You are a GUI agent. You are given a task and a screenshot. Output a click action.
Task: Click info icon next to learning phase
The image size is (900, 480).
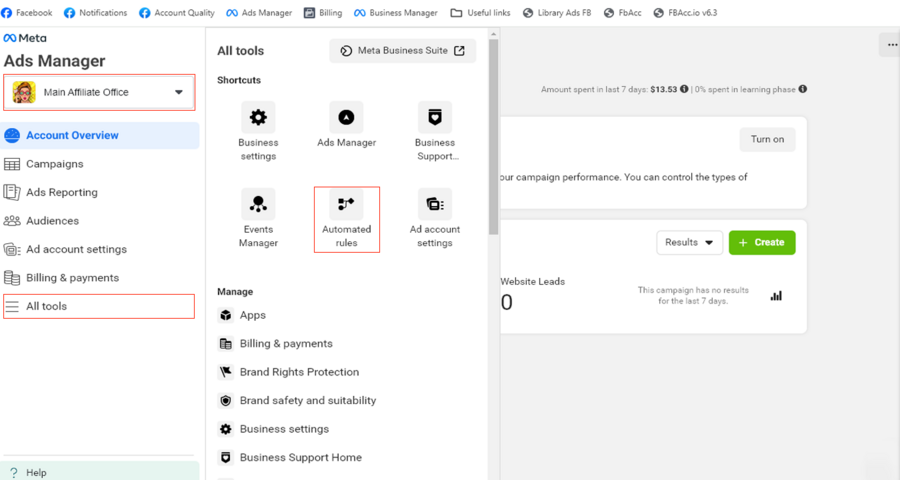click(x=803, y=89)
